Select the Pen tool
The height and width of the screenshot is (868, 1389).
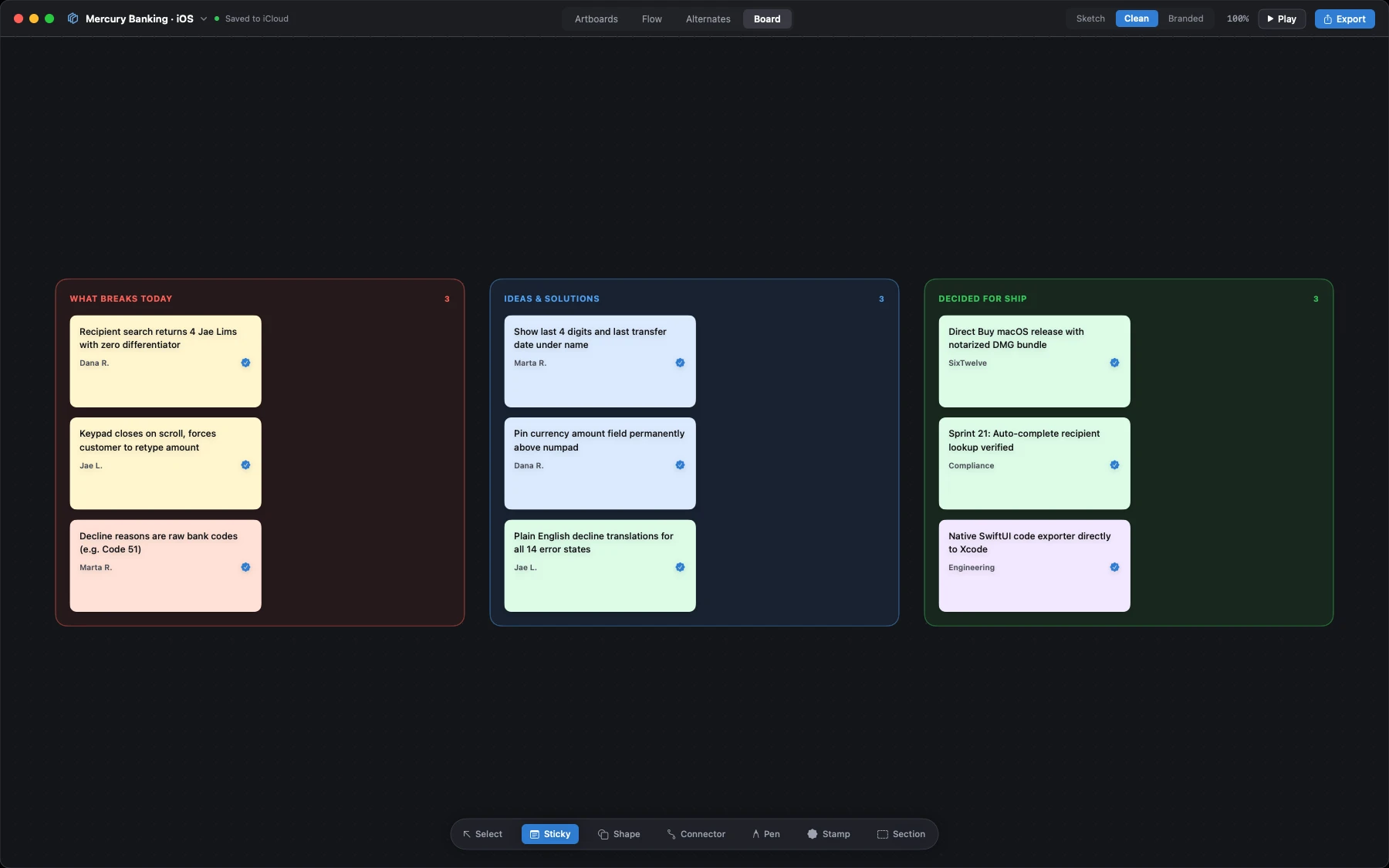[766, 834]
